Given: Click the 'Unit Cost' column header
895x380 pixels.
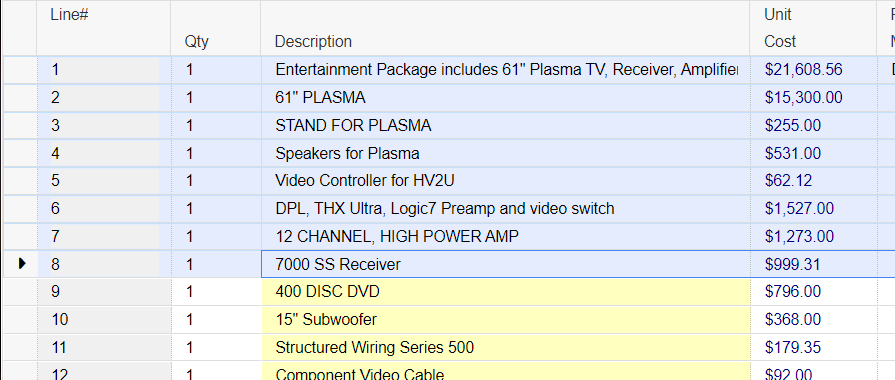Looking at the screenshot, I should (x=813, y=28).
